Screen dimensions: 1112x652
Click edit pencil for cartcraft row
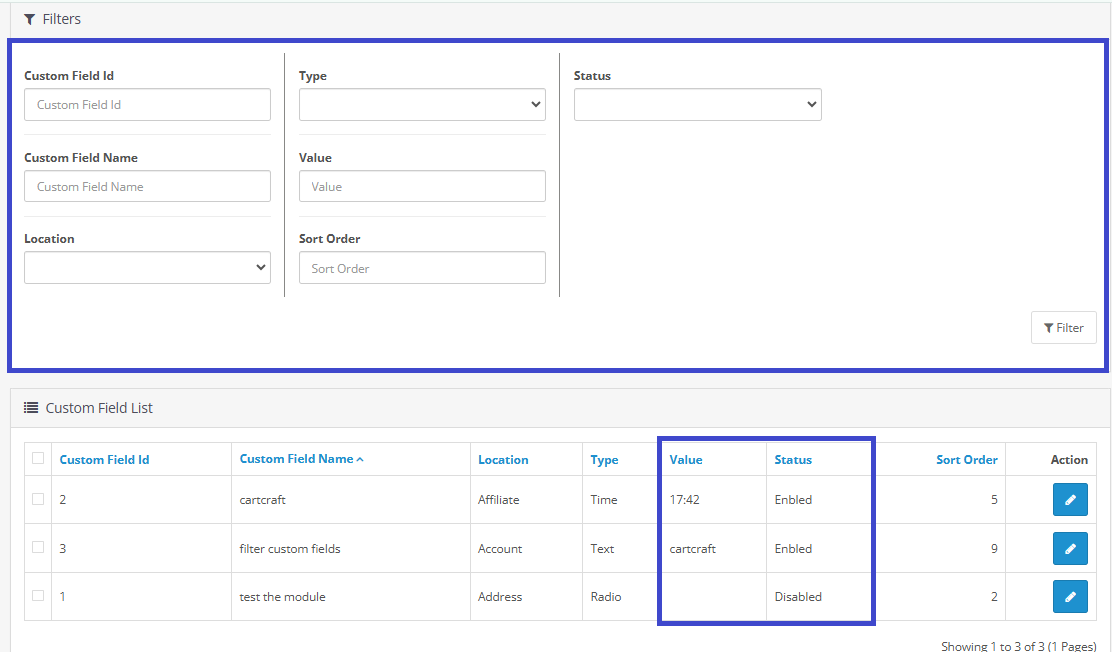click(1069, 499)
